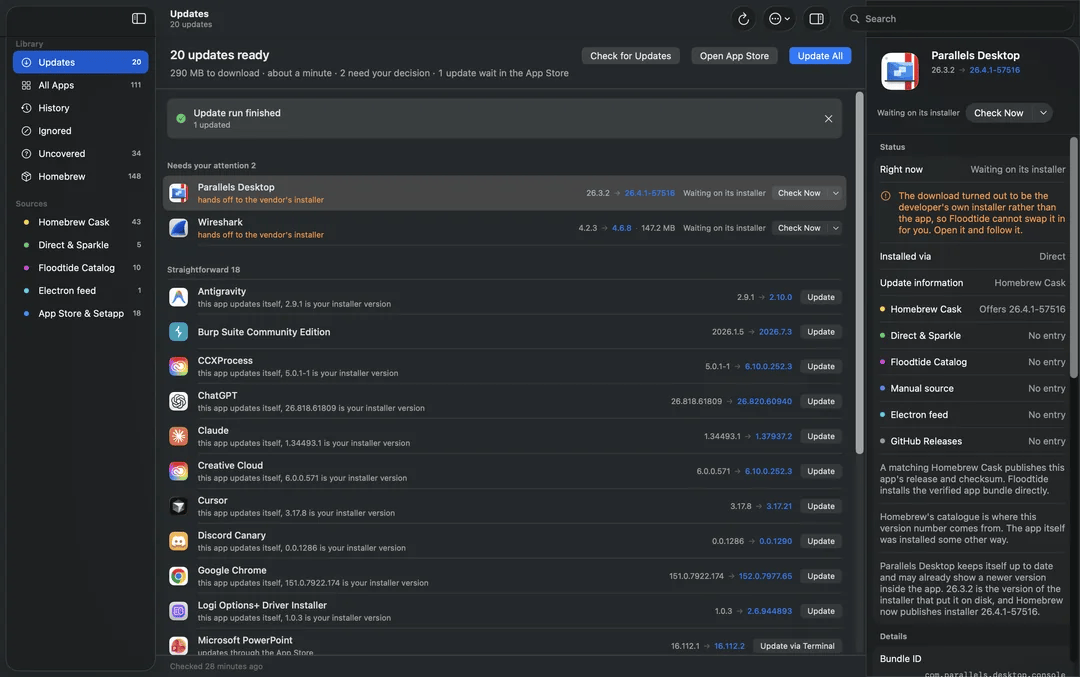The image size is (1080, 677).
Task: Click GitHub Releases row in inspector
Action: [972, 441]
